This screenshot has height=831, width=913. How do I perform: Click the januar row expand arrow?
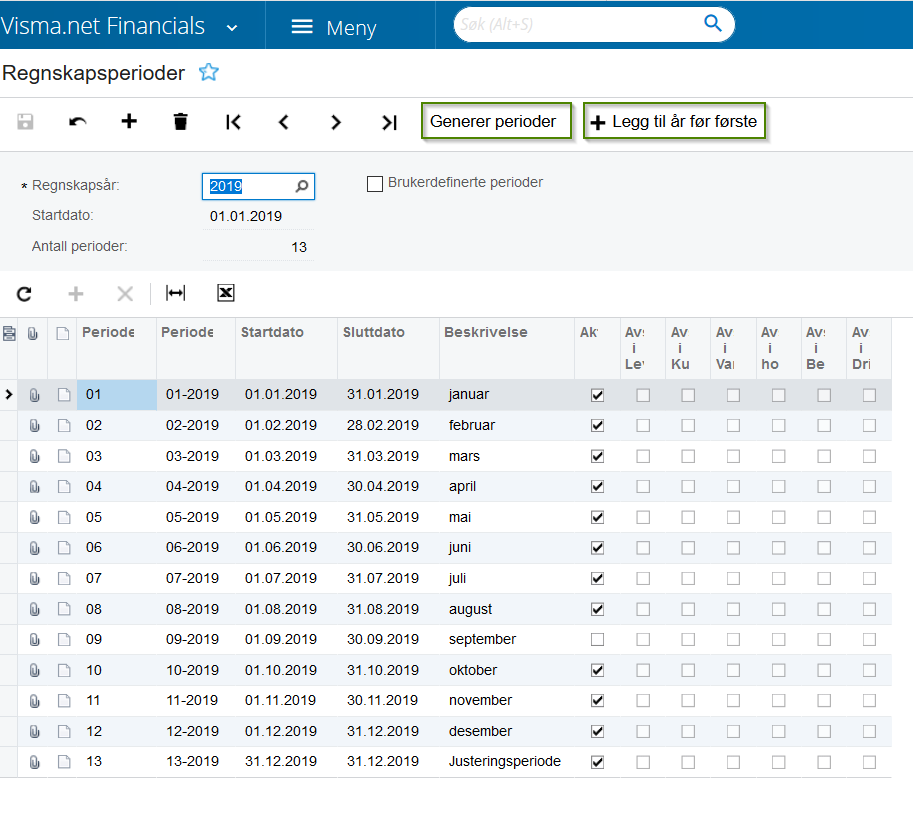coord(9,394)
